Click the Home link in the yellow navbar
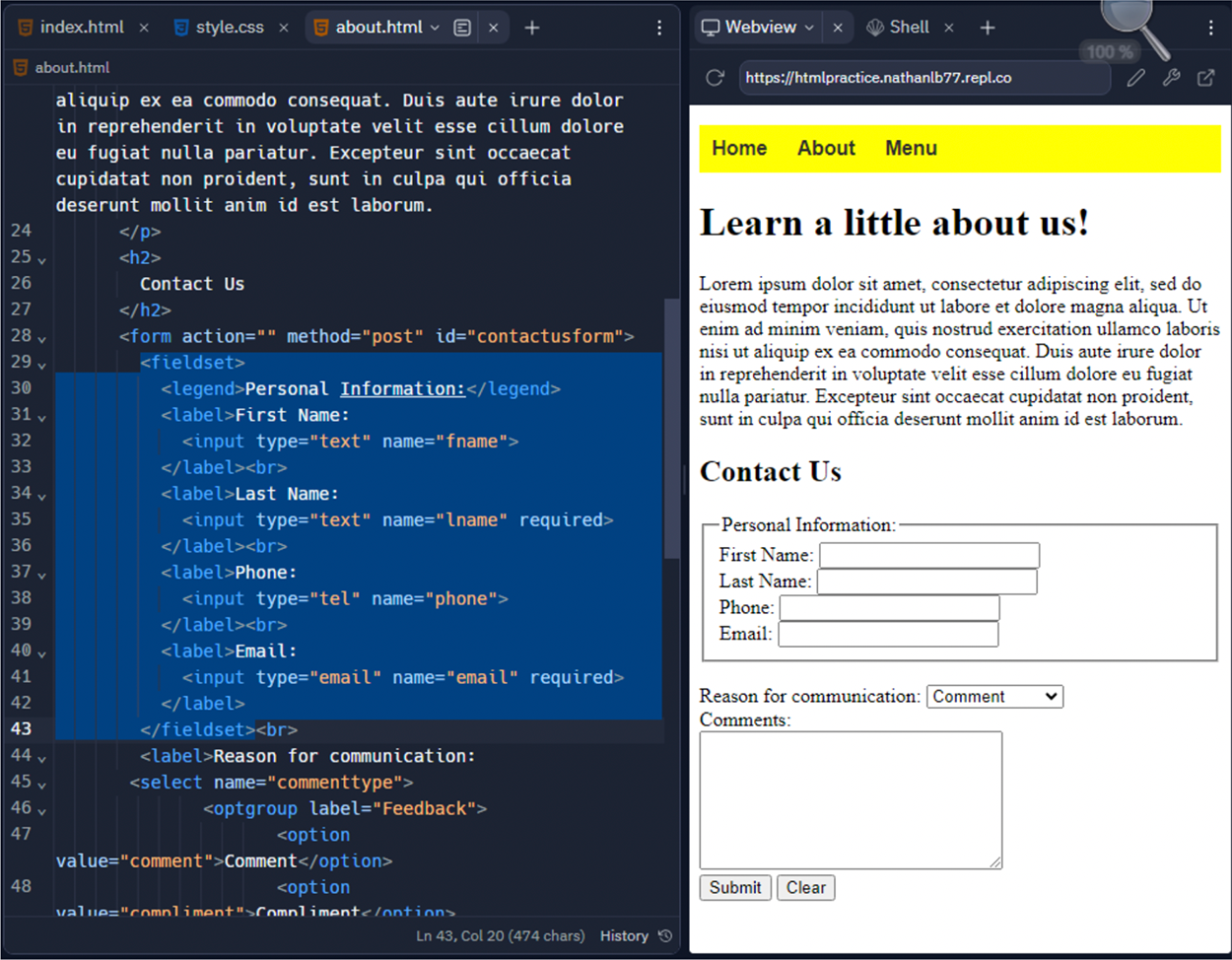This screenshot has height=960, width=1232. (x=739, y=148)
